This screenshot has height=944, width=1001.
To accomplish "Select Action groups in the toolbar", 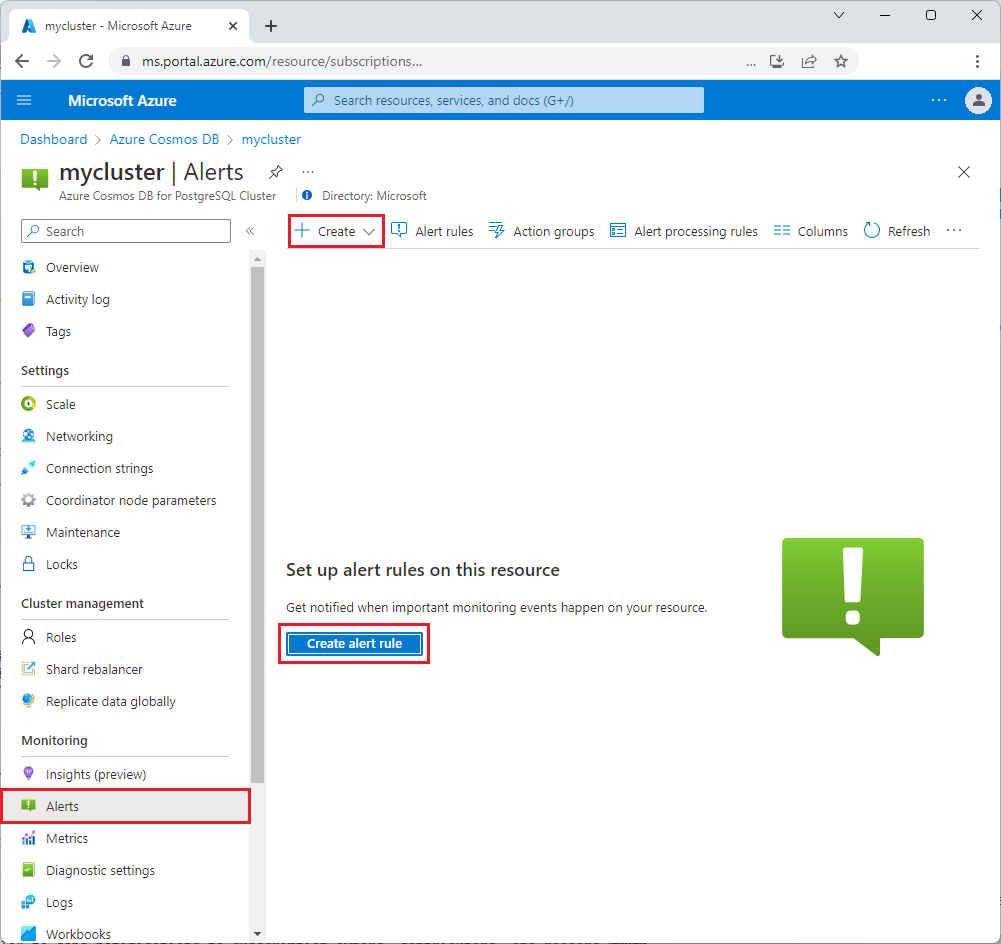I will point(552,231).
